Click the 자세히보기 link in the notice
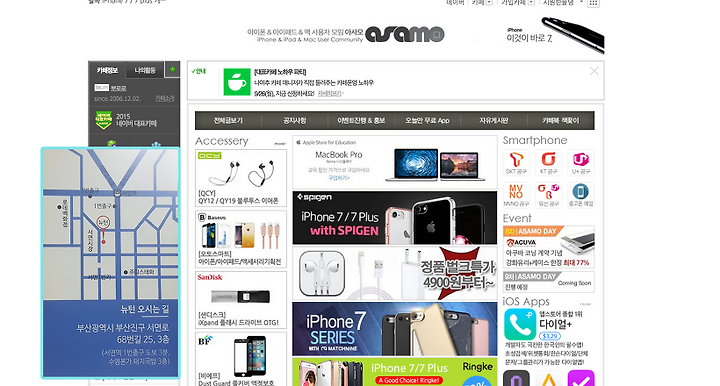Screen dimensions: 720x386 click(x=330, y=93)
